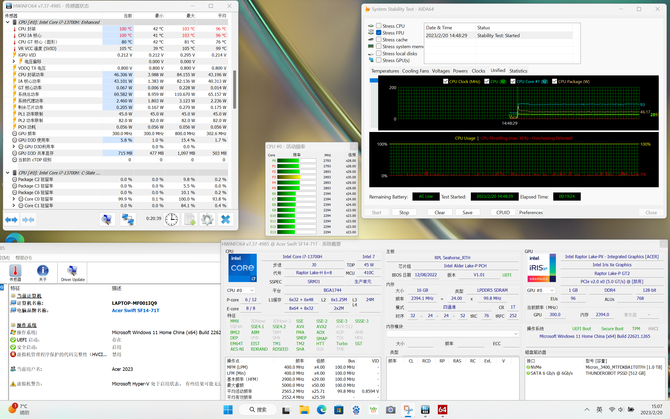Expand the row below iGPU VID
The width and height of the screenshot is (670, 419).
point(14,62)
